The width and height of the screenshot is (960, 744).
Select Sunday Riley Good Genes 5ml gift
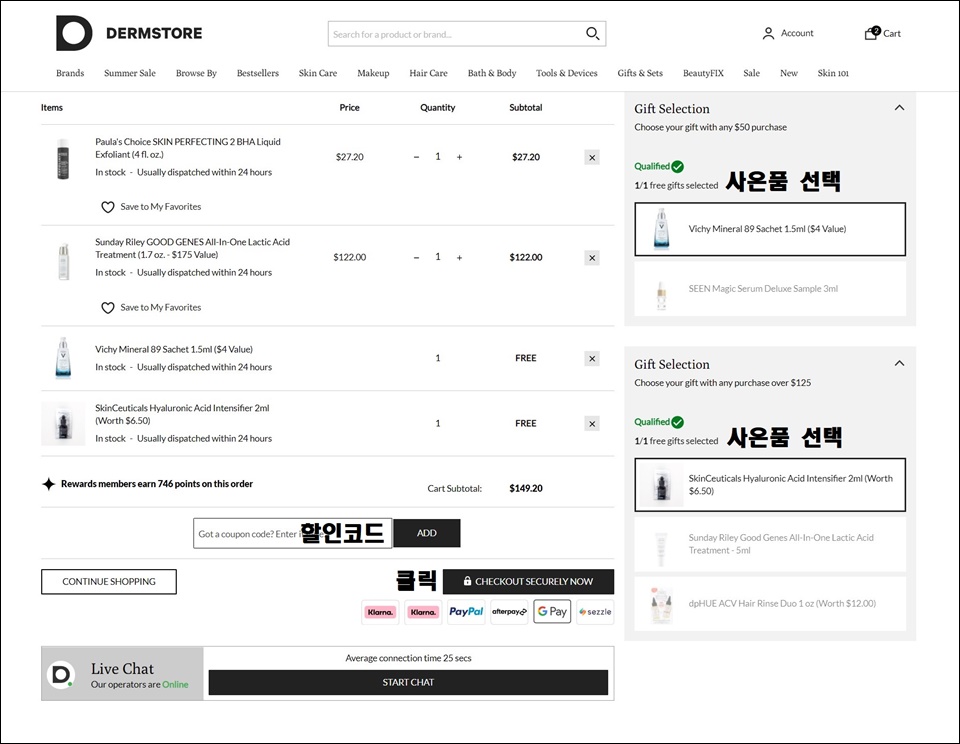coord(770,544)
